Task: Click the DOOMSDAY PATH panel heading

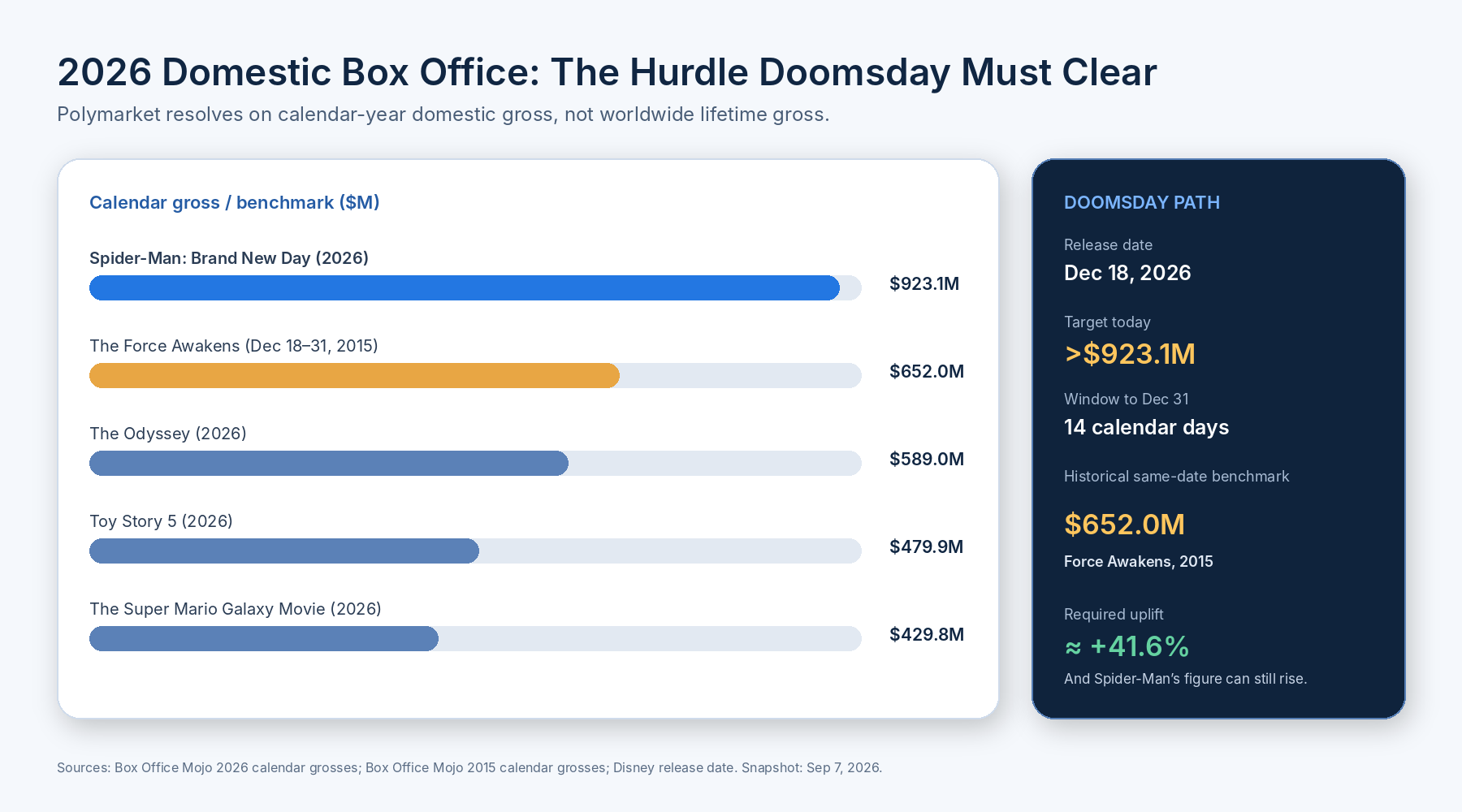Action: coord(1142,202)
